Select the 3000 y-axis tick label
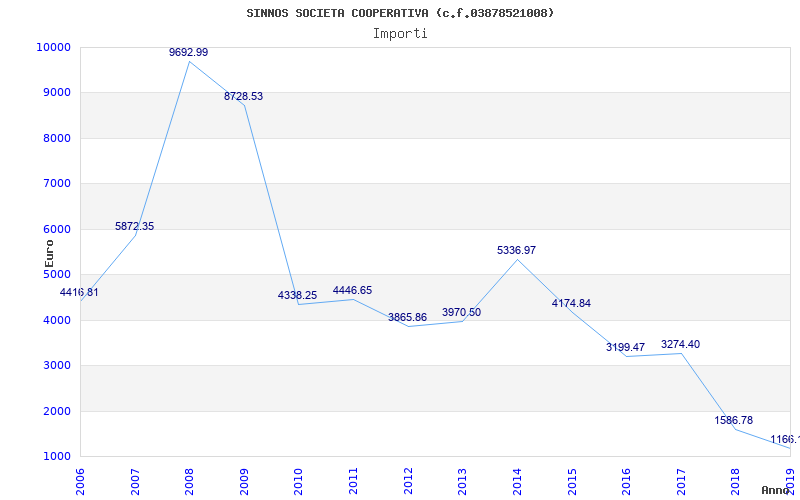The width and height of the screenshot is (800, 500). 56,366
